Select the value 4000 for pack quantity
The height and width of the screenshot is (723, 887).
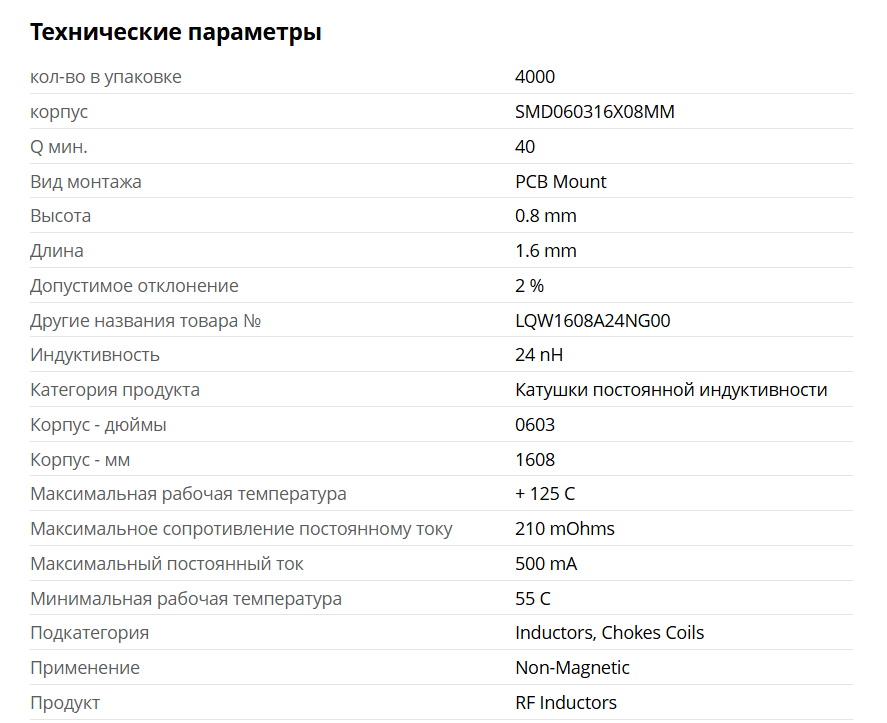click(535, 77)
